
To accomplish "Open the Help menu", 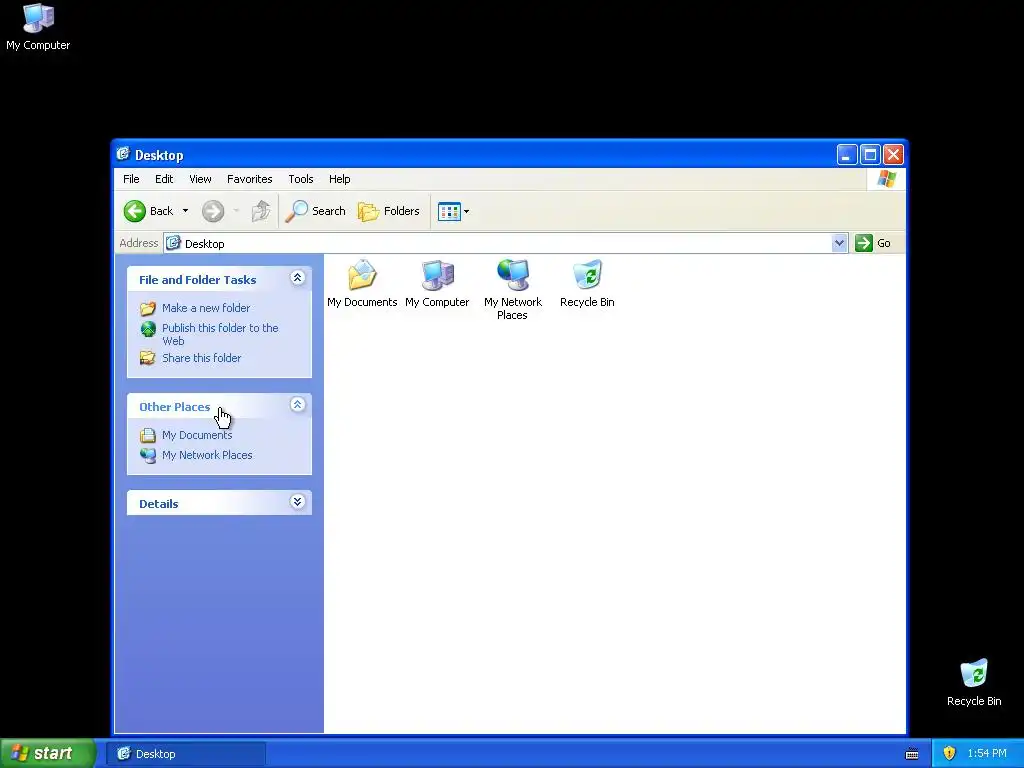I will coord(340,179).
